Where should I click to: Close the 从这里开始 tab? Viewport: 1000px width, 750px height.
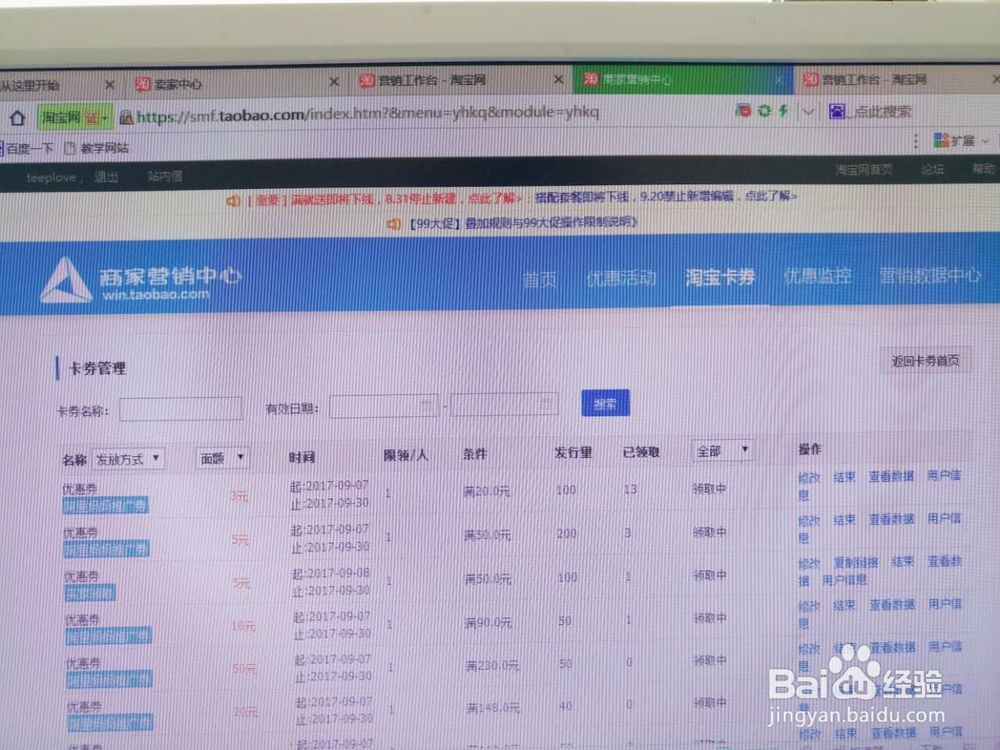click(x=110, y=84)
